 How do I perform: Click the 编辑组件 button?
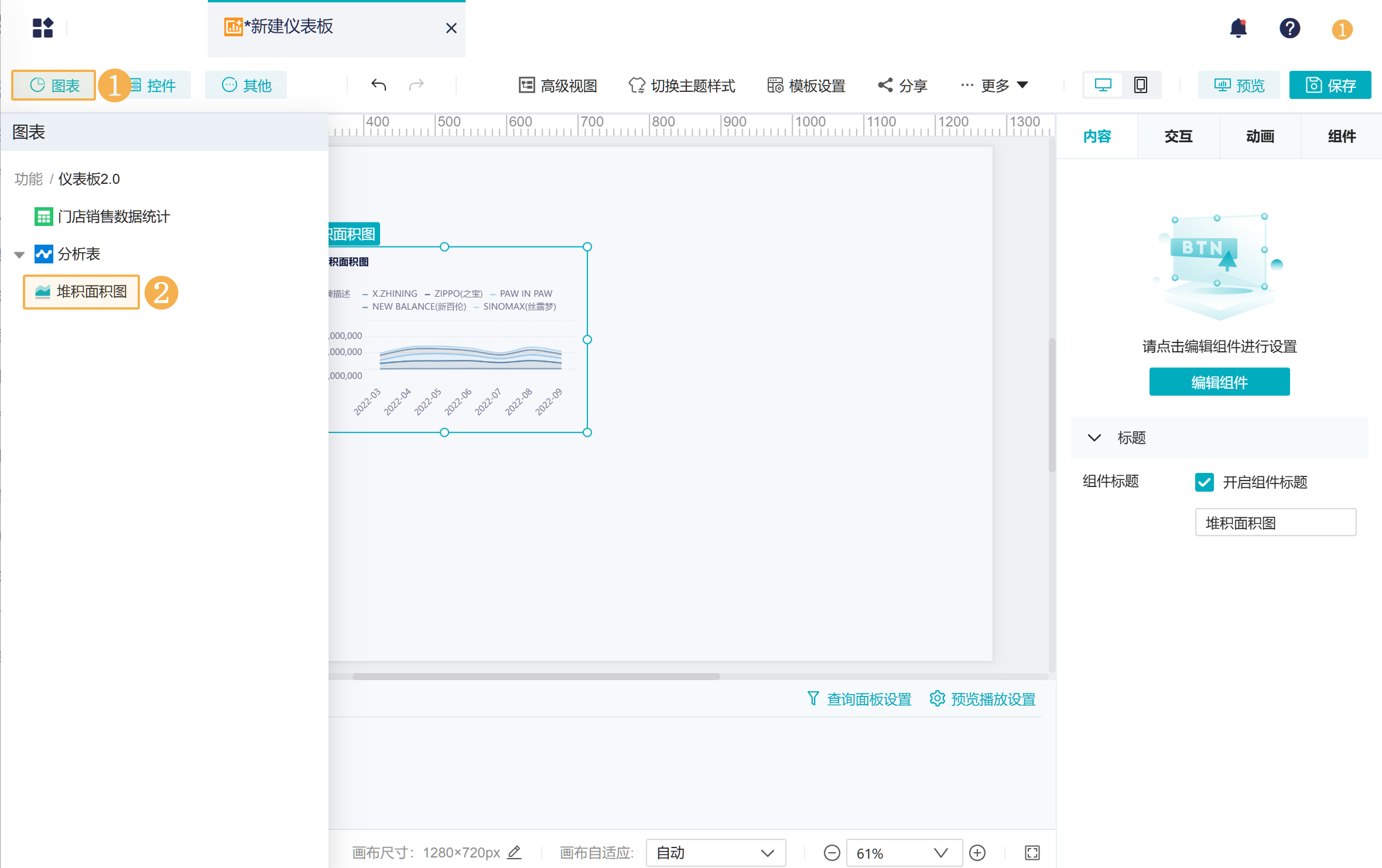click(1219, 382)
